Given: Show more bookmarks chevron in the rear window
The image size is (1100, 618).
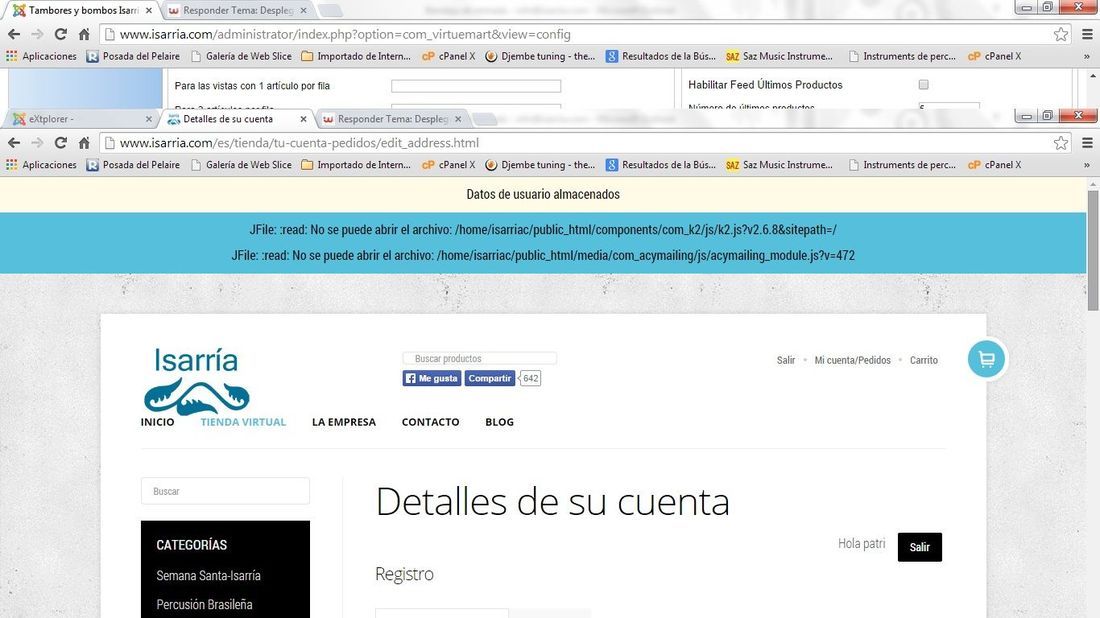Looking at the screenshot, I should [x=1087, y=56].
